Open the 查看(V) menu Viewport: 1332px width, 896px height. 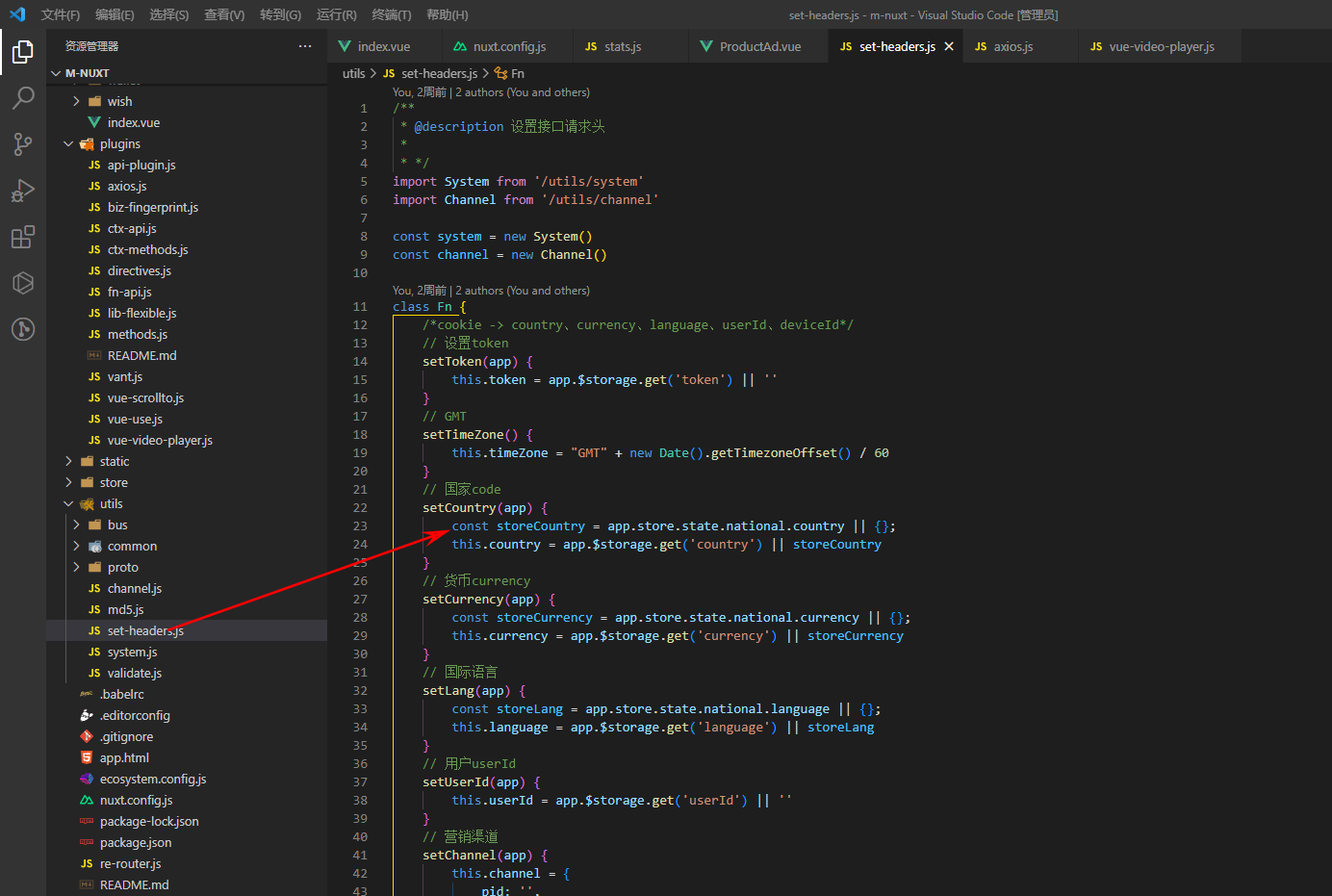[x=224, y=14]
